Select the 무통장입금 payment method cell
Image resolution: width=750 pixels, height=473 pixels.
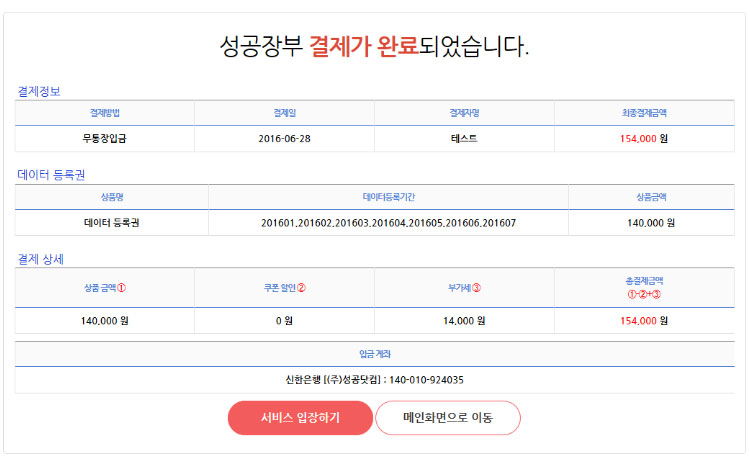point(105,139)
